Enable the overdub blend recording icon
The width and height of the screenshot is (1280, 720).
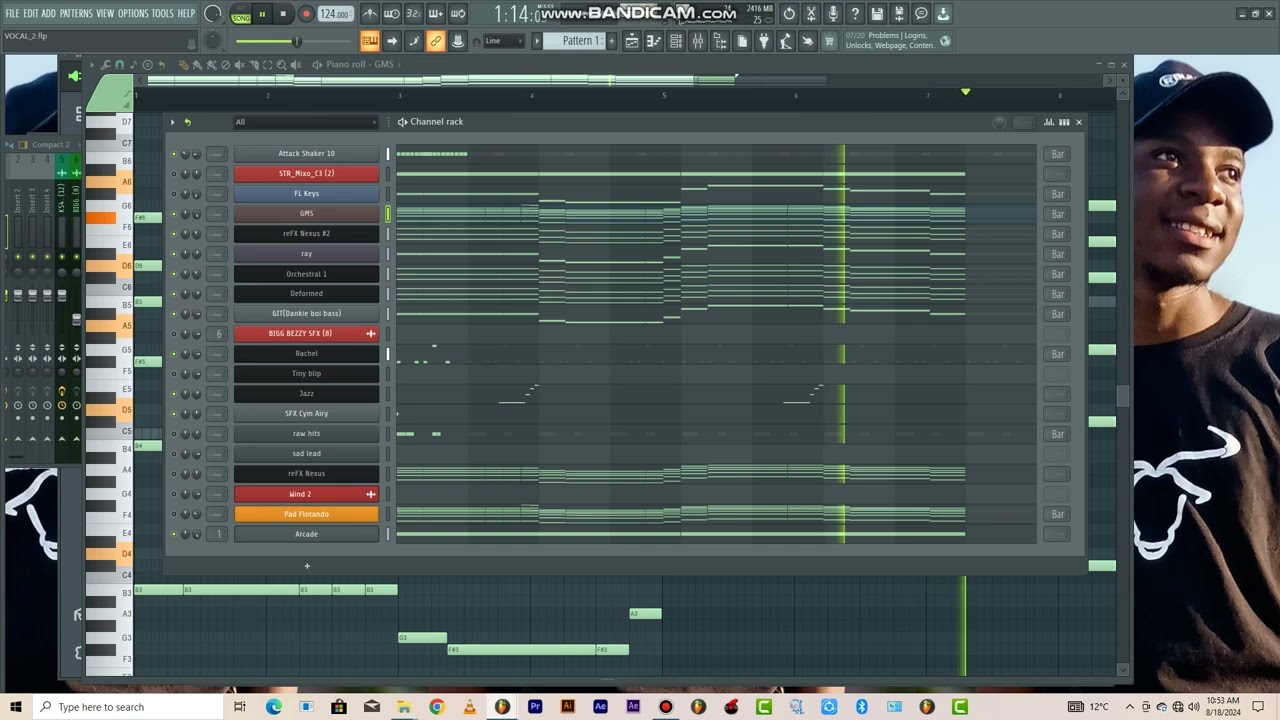click(x=436, y=14)
